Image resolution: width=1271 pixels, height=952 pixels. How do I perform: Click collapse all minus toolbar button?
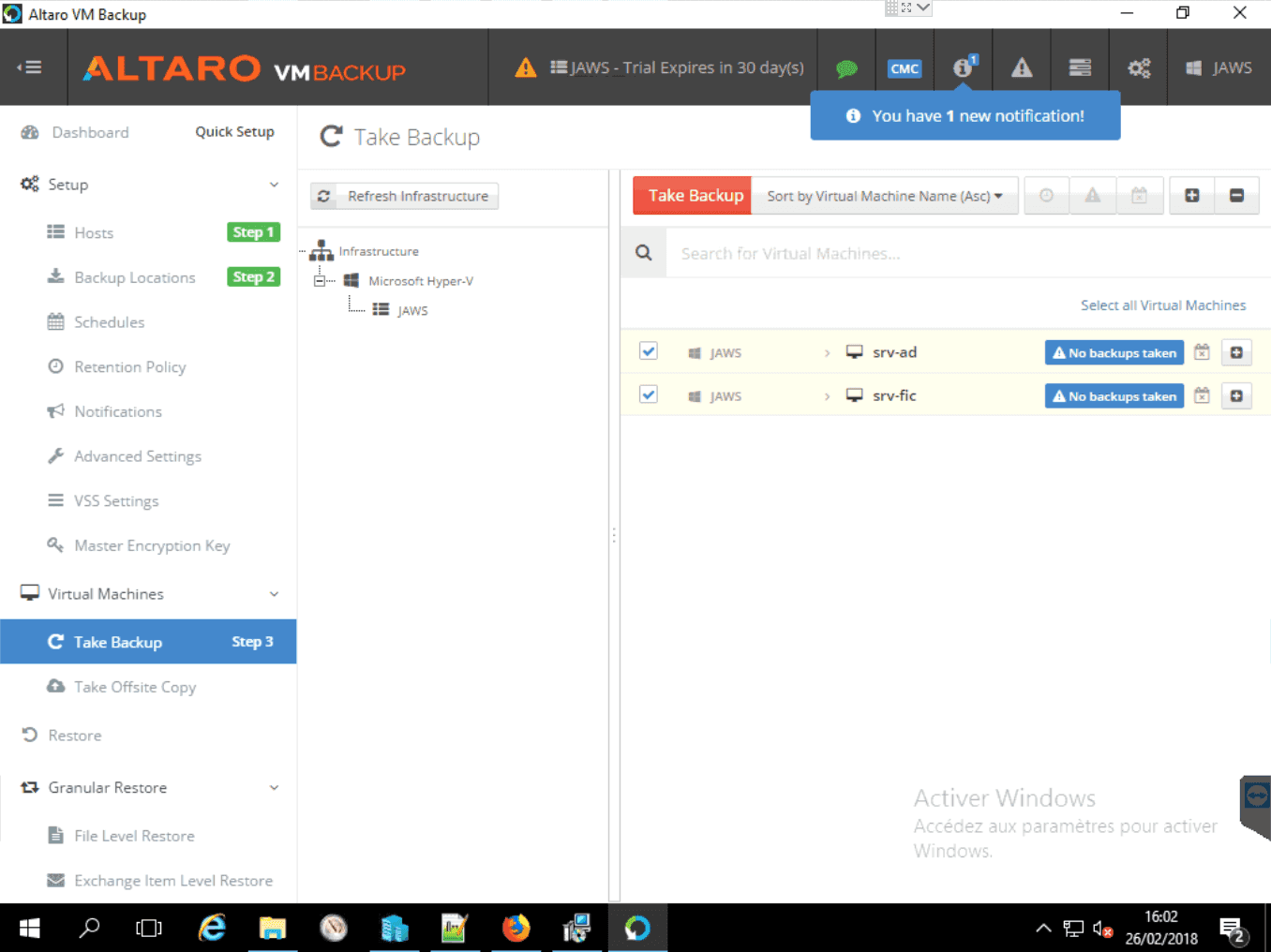pyautogui.click(x=1236, y=196)
